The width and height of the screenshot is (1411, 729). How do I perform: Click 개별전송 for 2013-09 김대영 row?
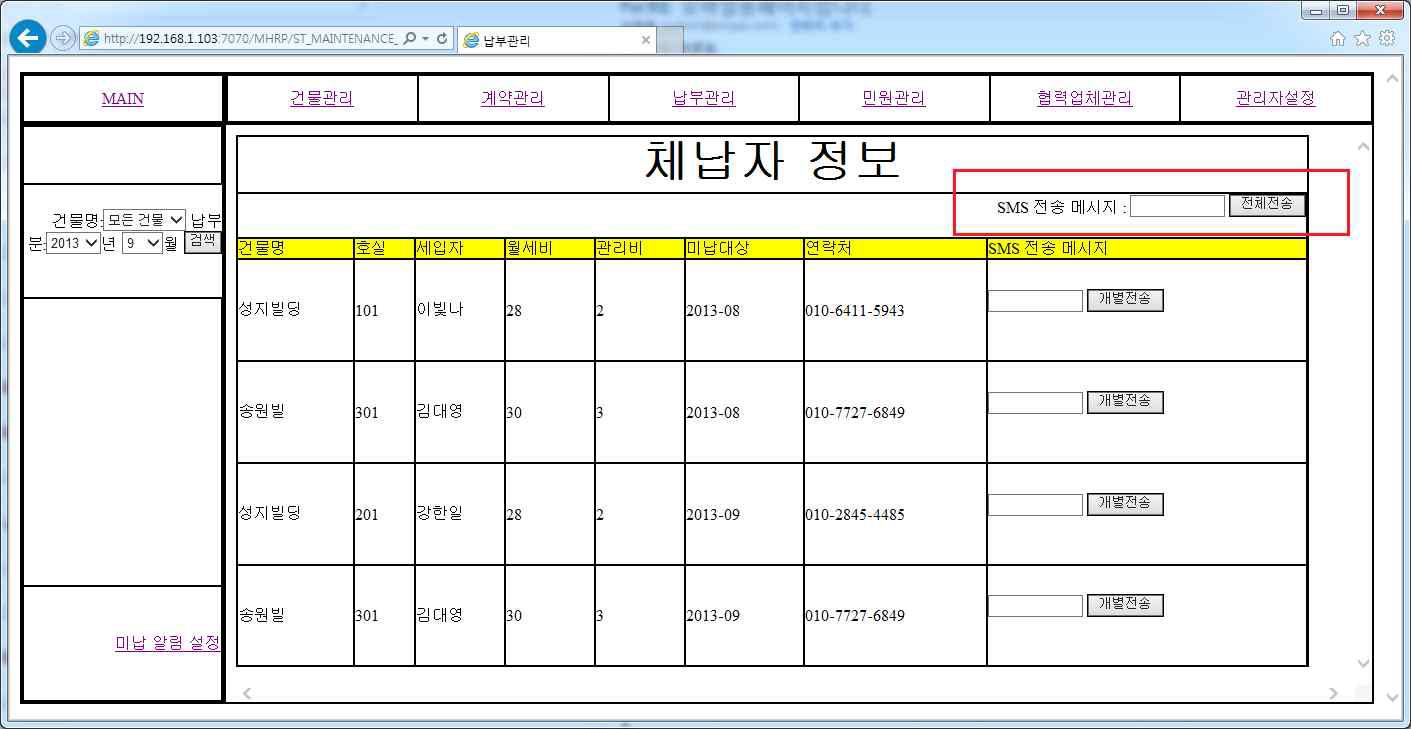point(1125,605)
